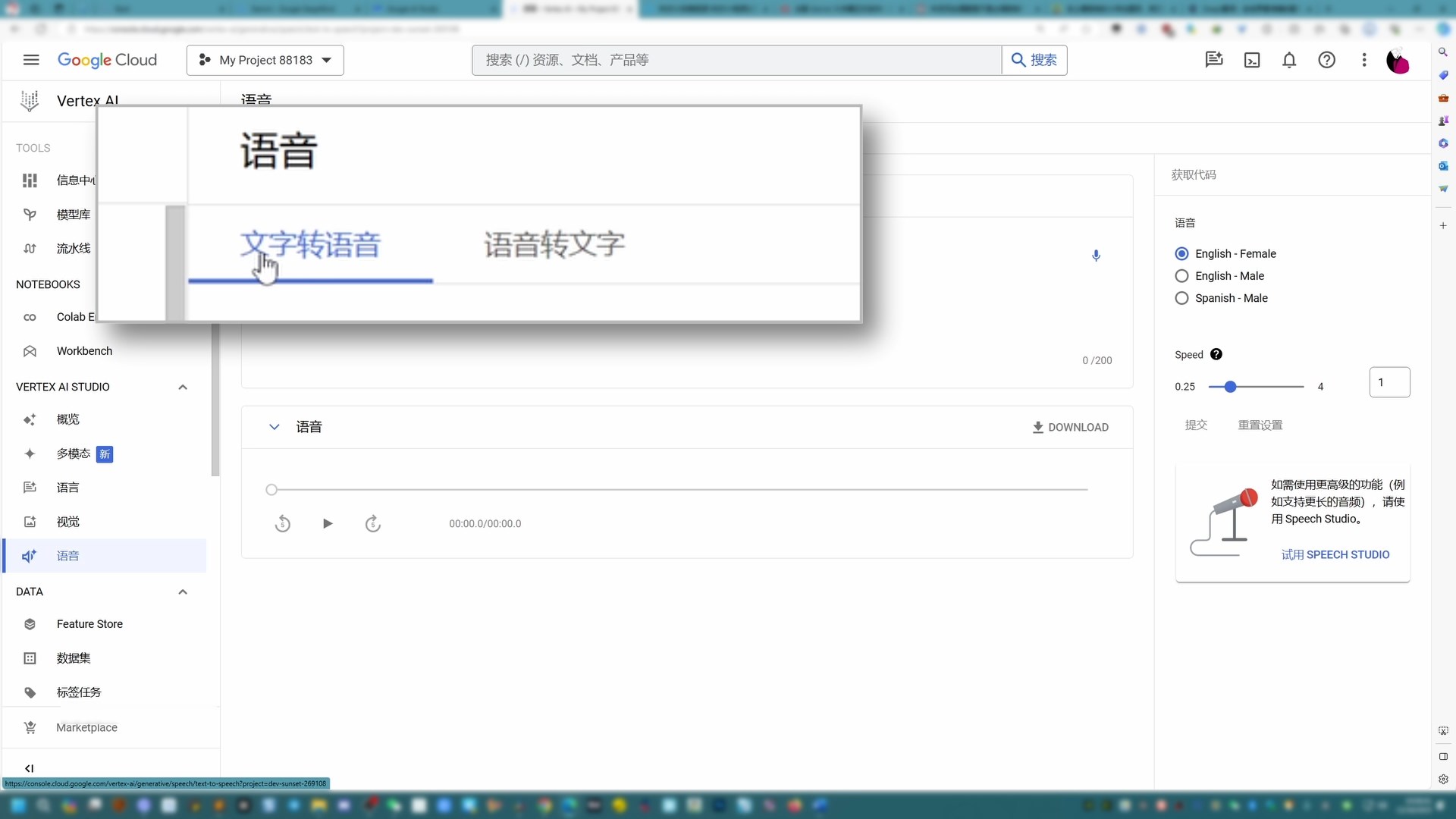Click the 视觉 sidebar icon
This screenshot has width=1456, height=819.
(x=29, y=521)
